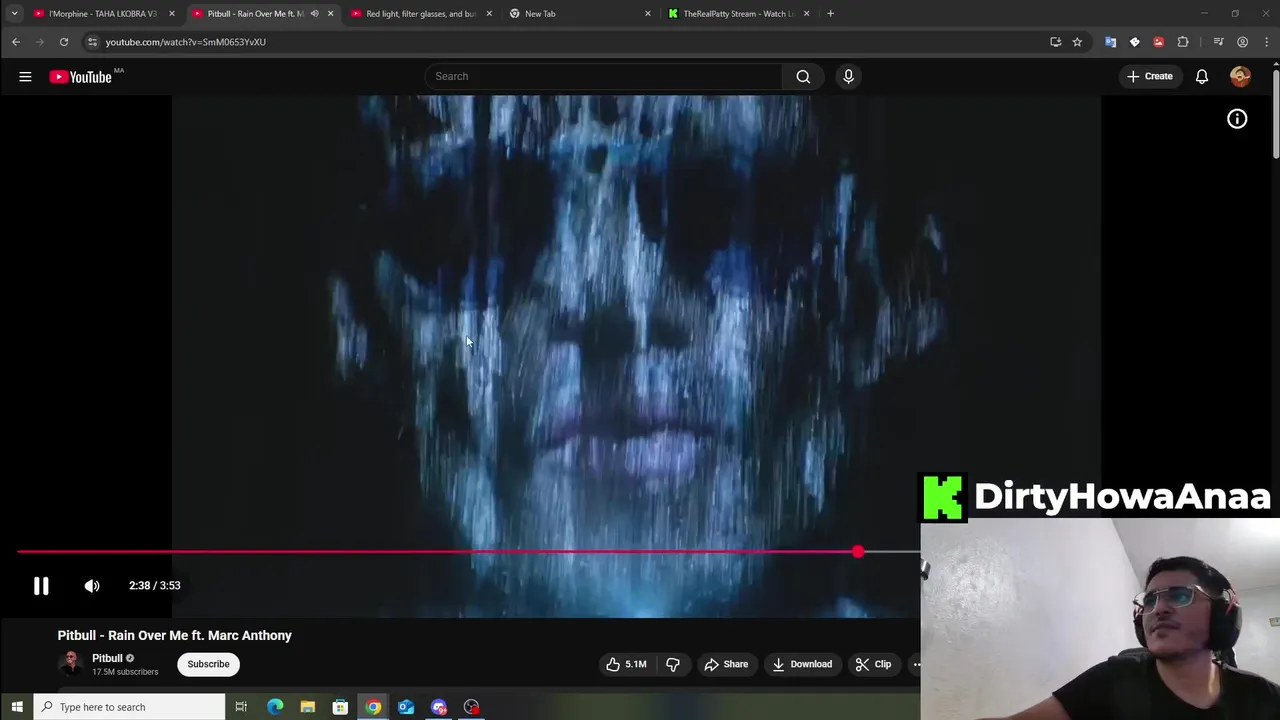Start voice search with the microphone

pyautogui.click(x=848, y=76)
